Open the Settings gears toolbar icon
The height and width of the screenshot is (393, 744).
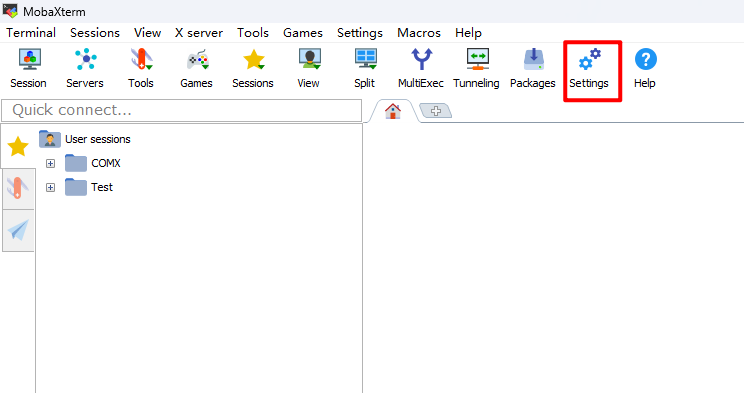pyautogui.click(x=589, y=69)
